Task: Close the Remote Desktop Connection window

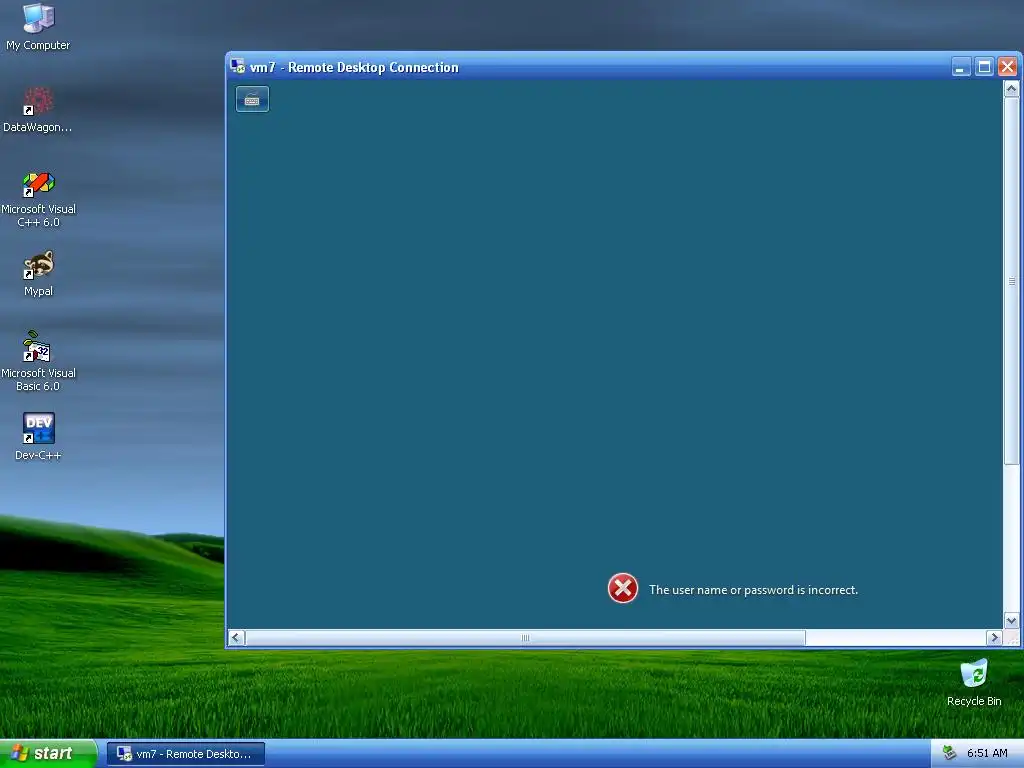Action: pos(1007,67)
